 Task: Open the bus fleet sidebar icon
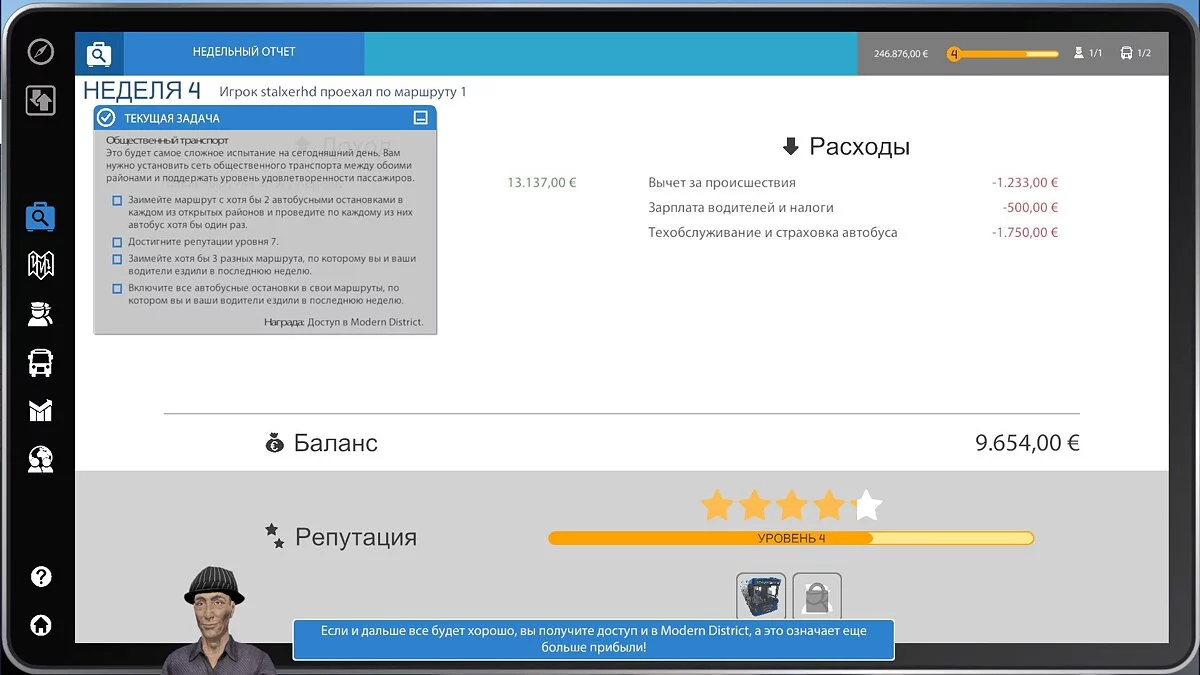coord(40,362)
